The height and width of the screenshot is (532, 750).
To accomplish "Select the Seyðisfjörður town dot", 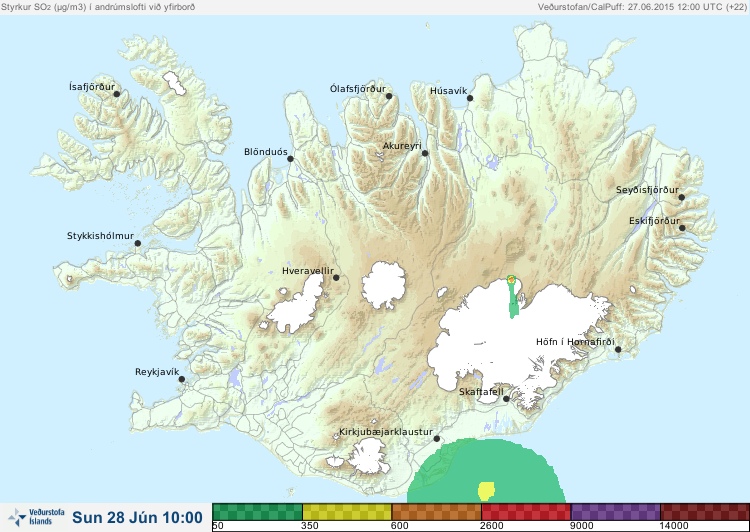I will point(682,197).
